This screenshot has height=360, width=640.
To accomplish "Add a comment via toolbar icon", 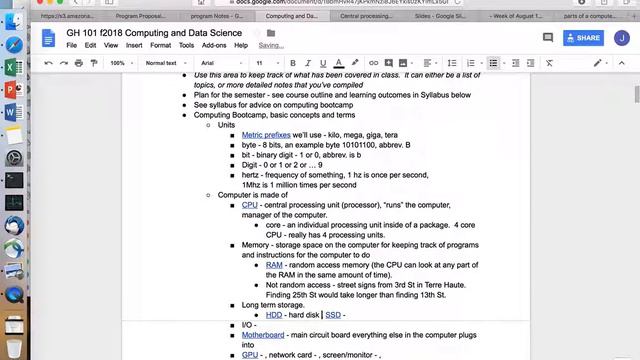I will click(x=389, y=63).
